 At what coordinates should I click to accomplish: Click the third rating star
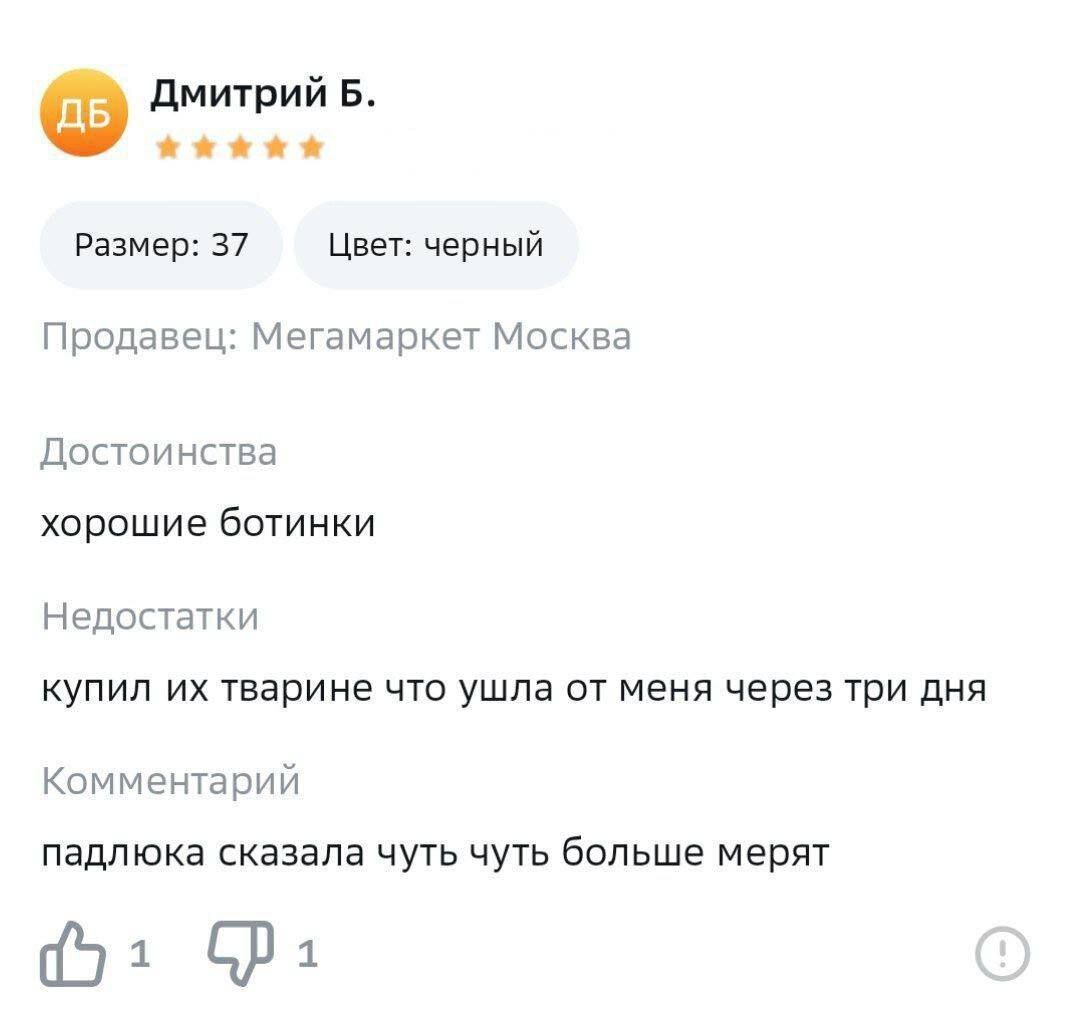click(x=240, y=149)
